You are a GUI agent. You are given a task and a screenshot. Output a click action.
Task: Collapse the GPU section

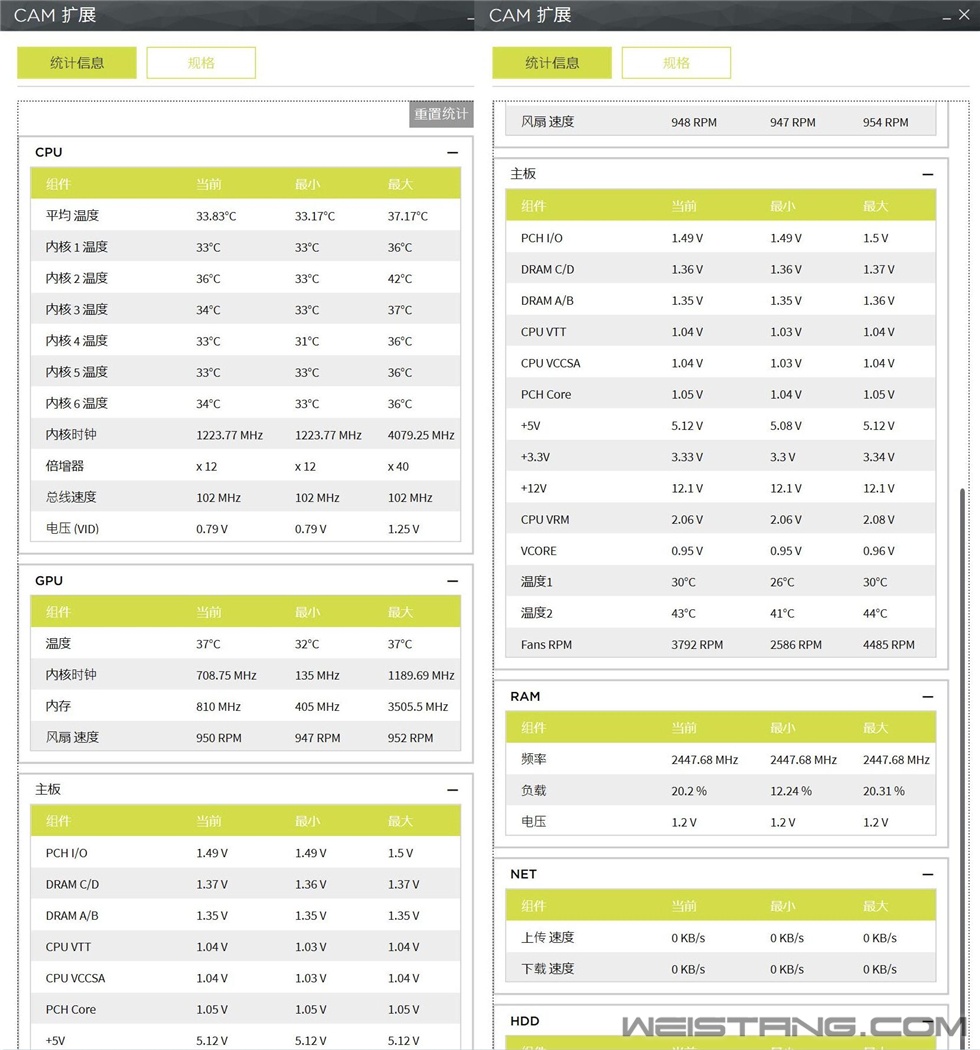[452, 581]
